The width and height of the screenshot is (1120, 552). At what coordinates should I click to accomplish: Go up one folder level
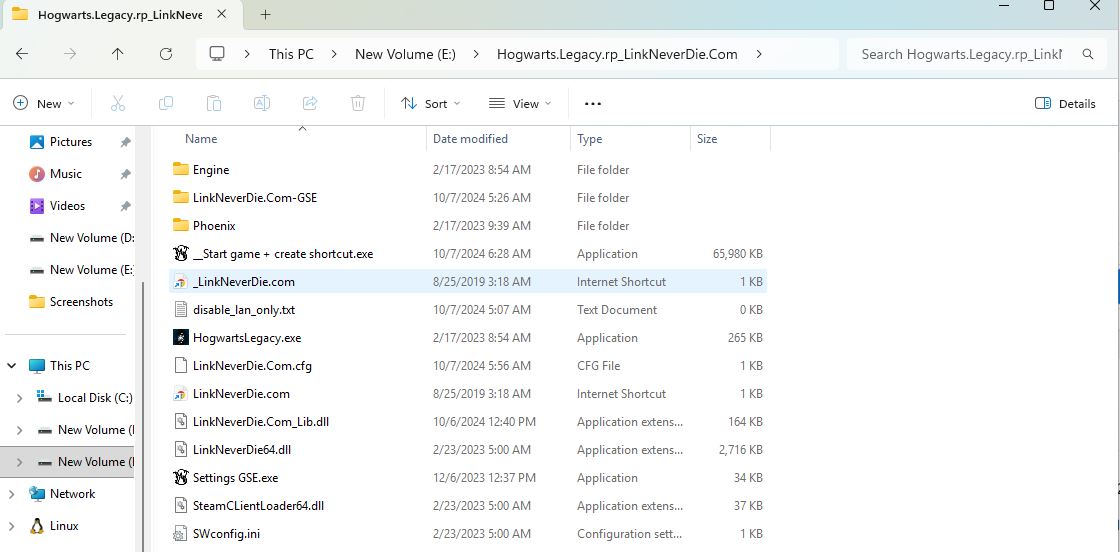118,54
